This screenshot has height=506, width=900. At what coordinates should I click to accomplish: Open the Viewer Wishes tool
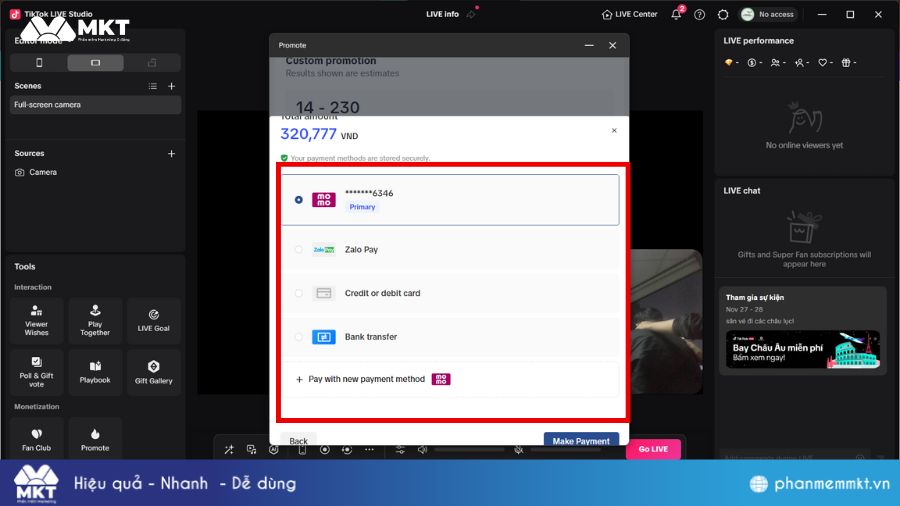click(x=36, y=321)
